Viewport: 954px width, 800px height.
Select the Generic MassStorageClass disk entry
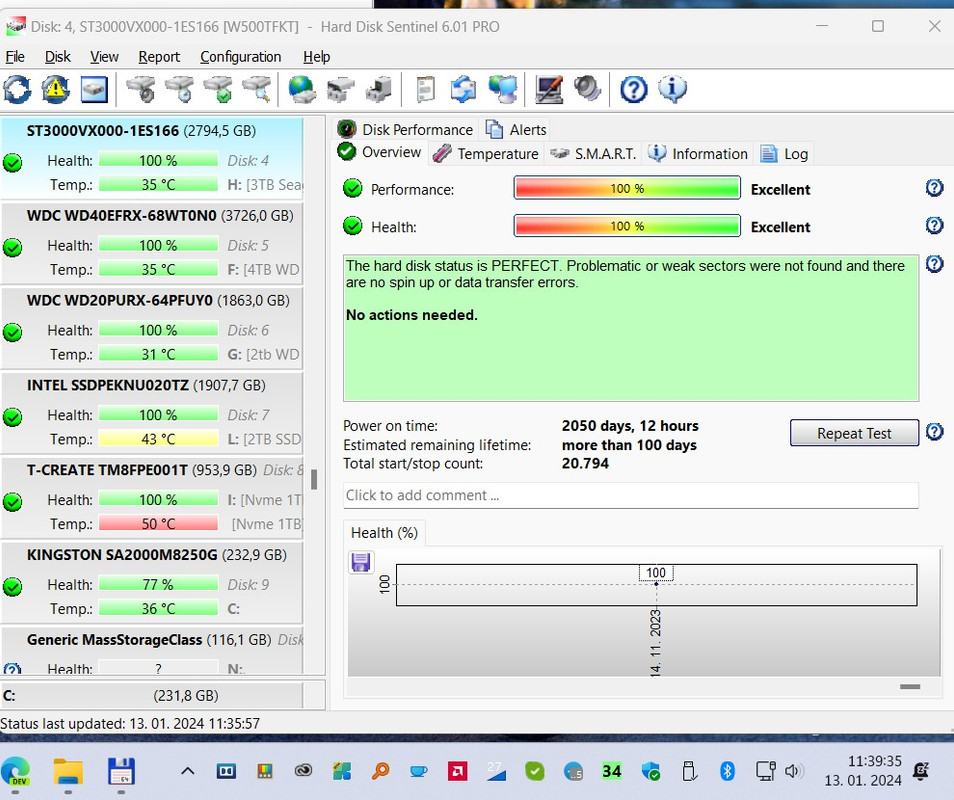click(x=151, y=651)
